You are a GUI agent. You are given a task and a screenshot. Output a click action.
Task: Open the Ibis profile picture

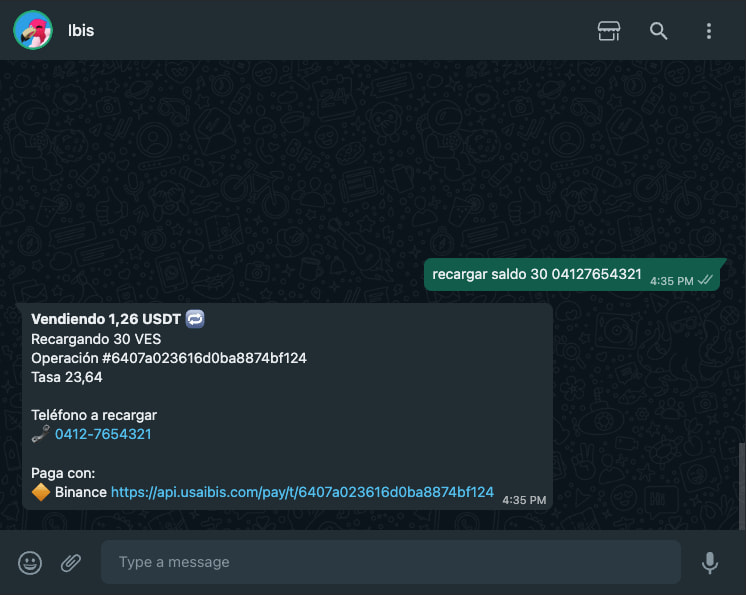[33, 30]
